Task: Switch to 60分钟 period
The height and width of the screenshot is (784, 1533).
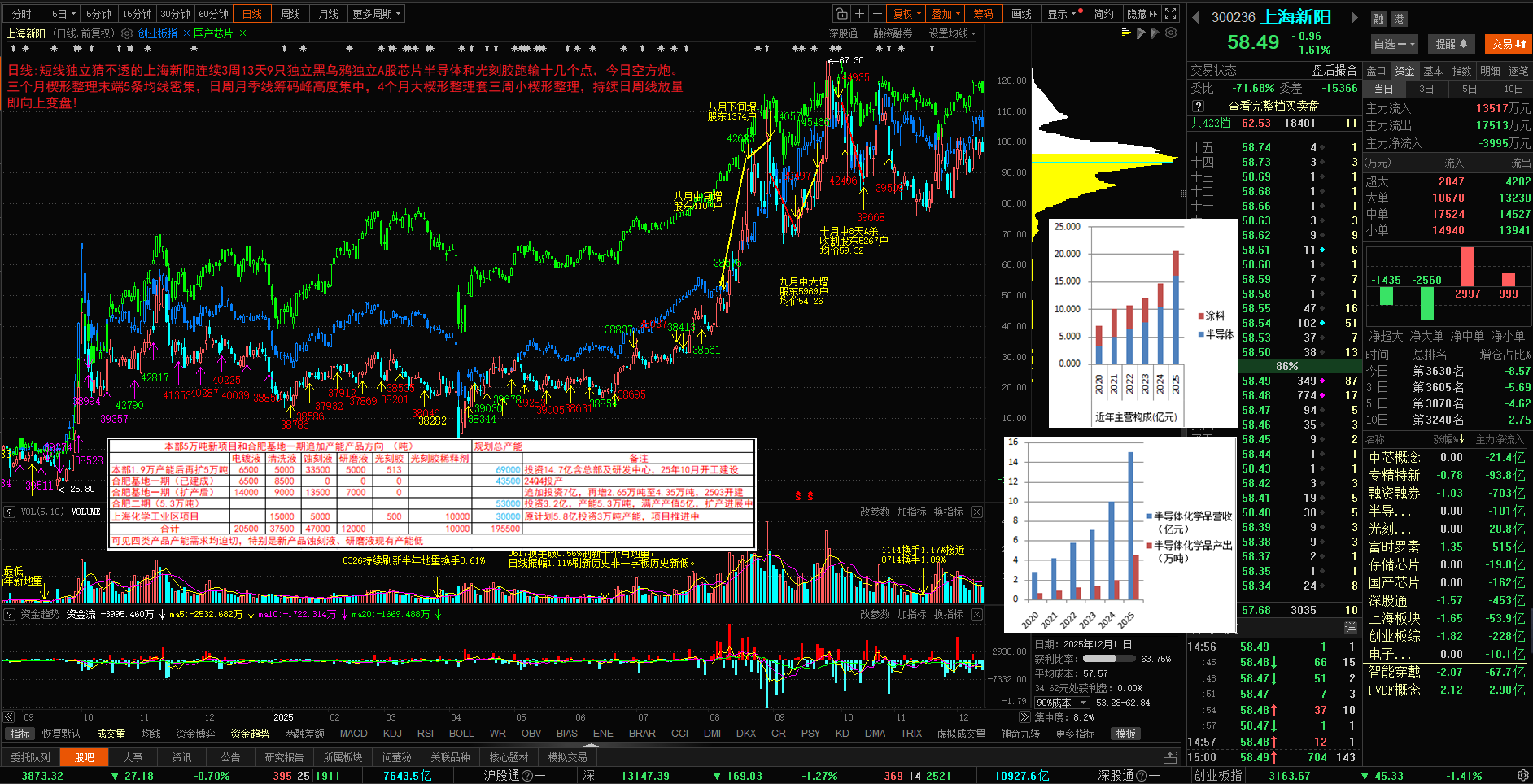Action: 213,14
